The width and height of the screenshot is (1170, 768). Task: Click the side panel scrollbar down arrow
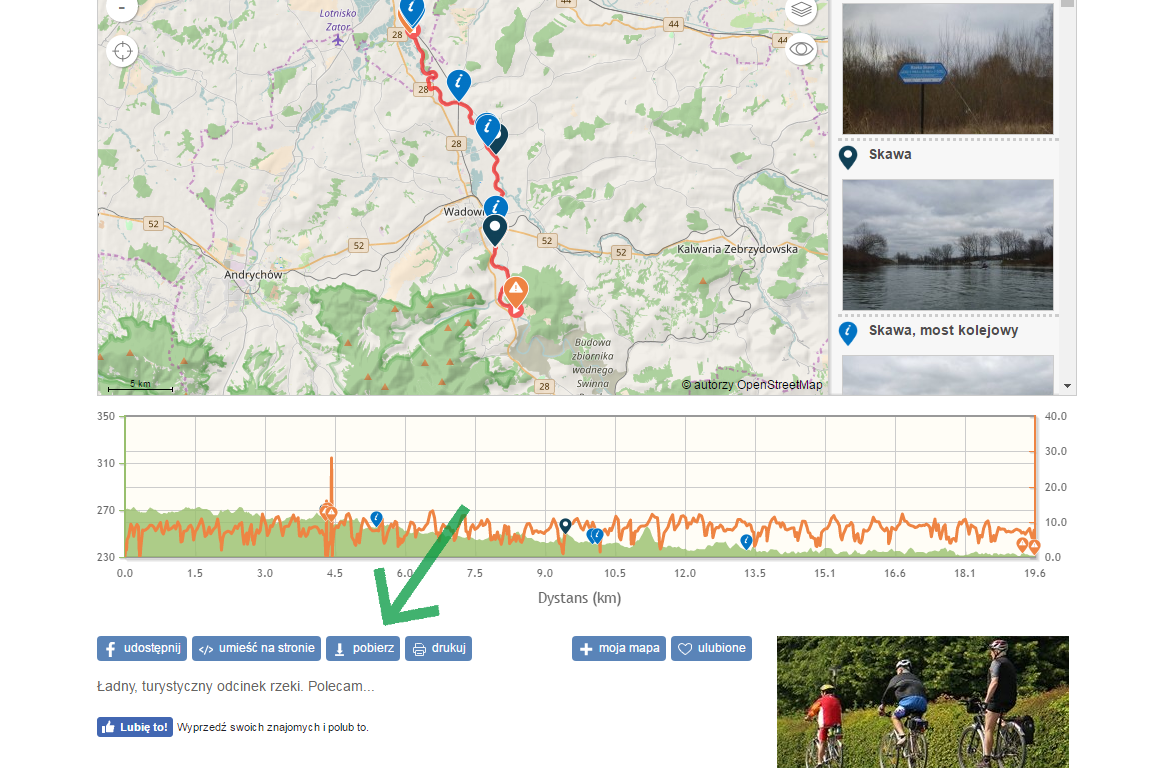tap(1068, 386)
